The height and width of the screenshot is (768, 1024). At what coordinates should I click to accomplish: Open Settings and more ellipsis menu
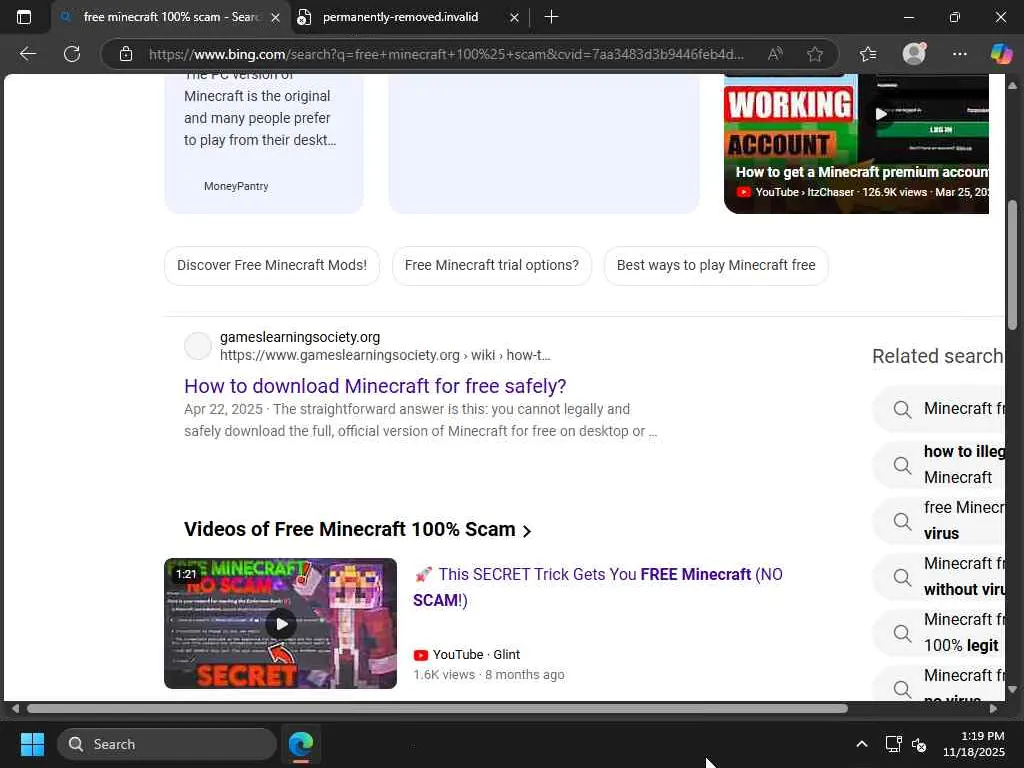tap(959, 54)
